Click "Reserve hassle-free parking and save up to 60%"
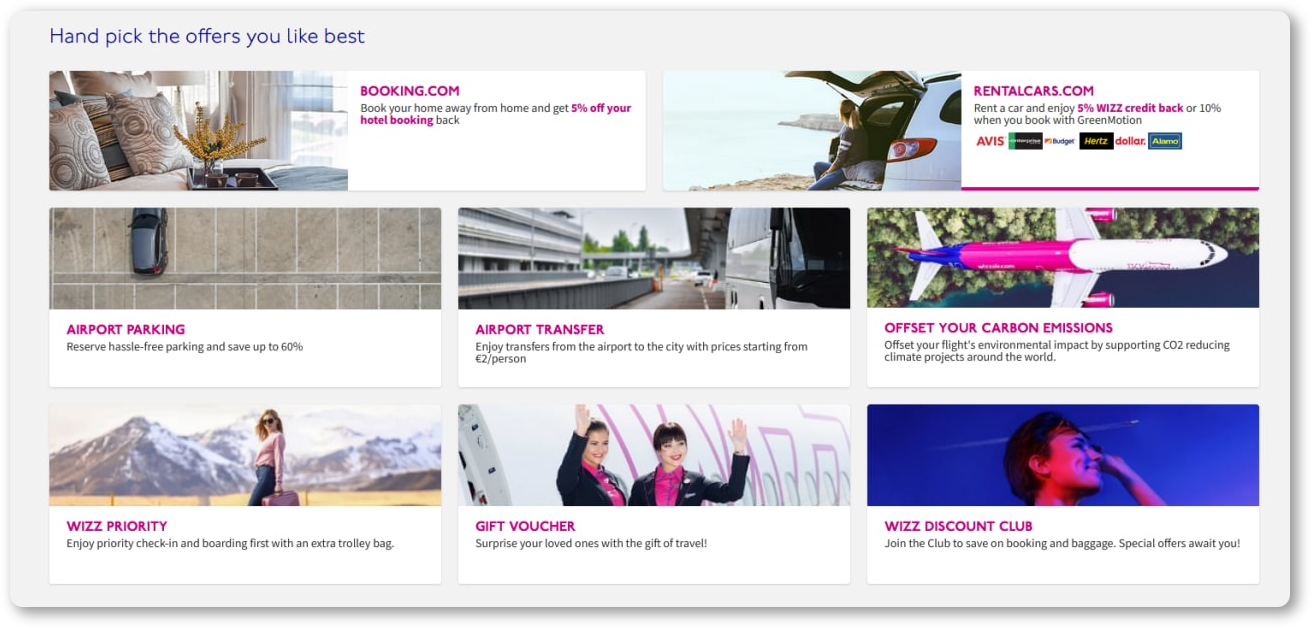Viewport: 1312px width, 628px height. pyautogui.click(x=185, y=347)
